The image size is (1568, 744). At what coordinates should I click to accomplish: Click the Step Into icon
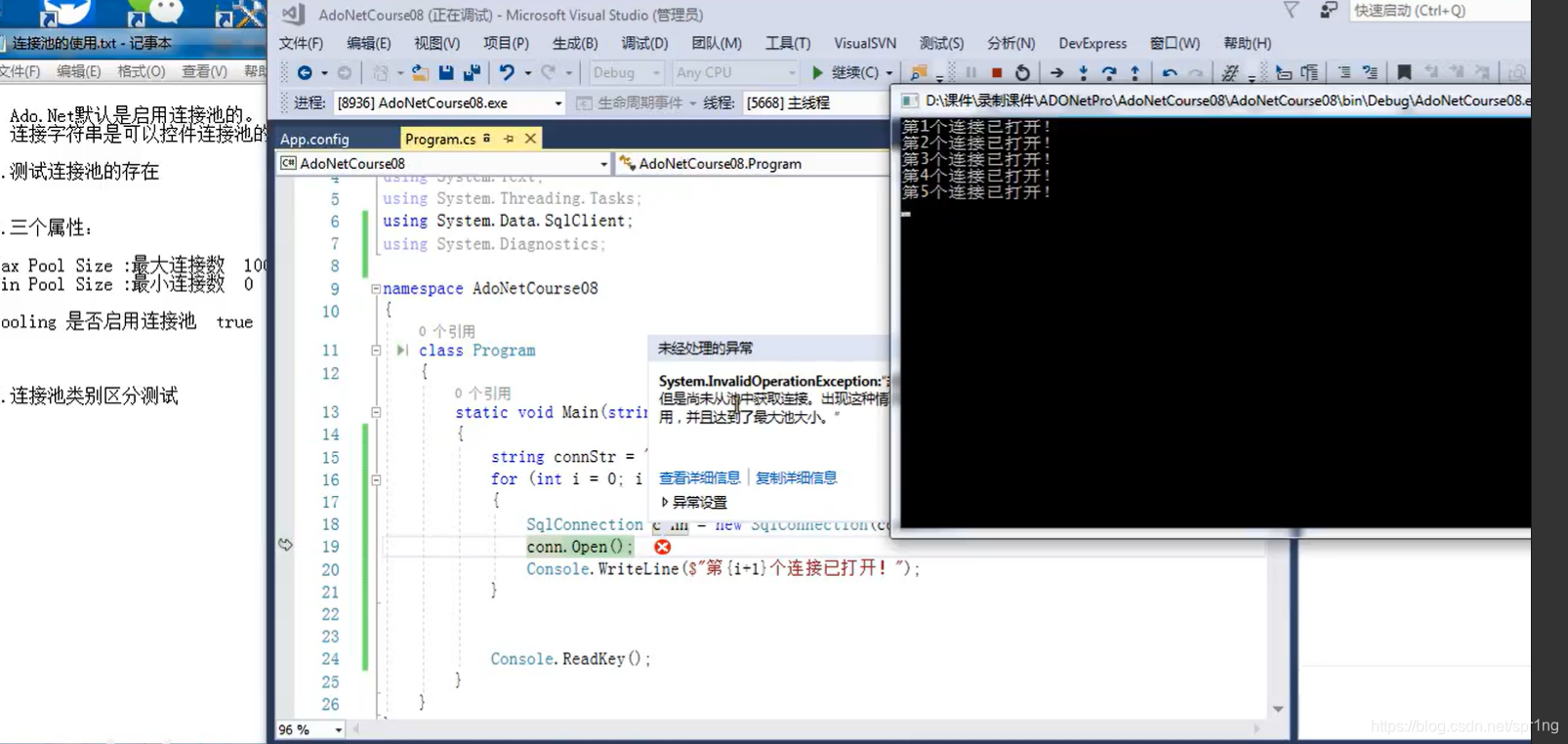(1083, 72)
